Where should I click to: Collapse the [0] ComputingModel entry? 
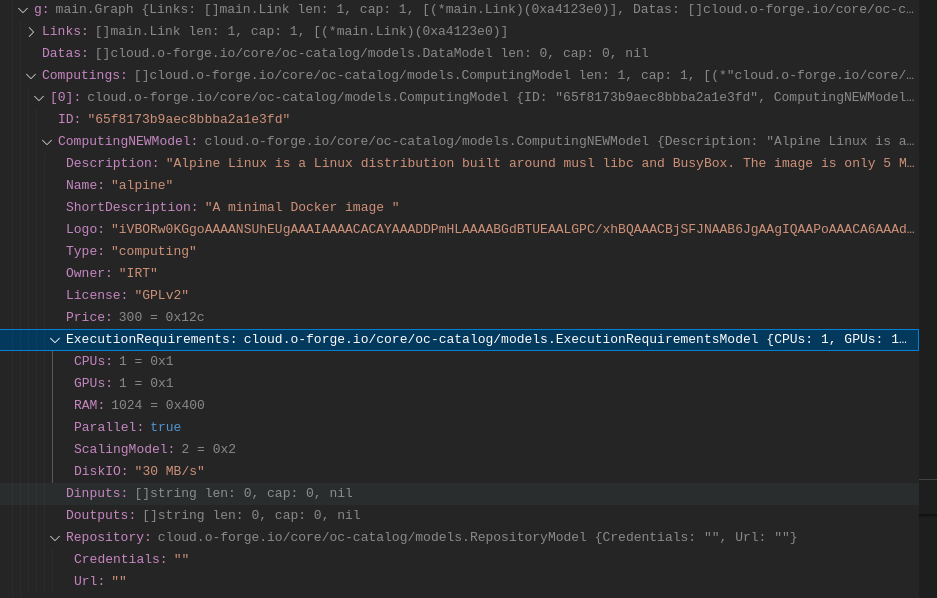coord(39,97)
